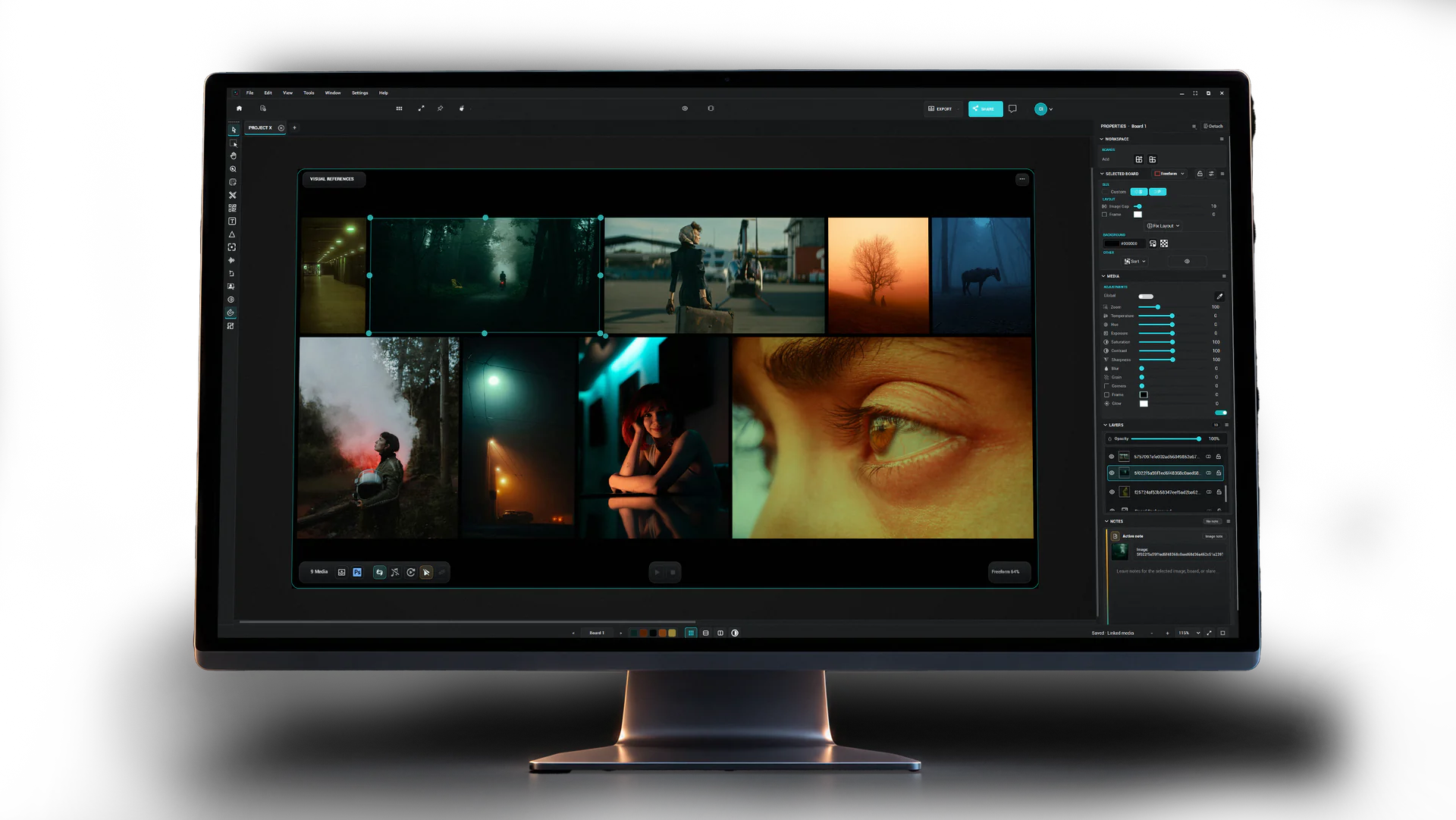Click the expand arrows icon in top toolbar
This screenshot has width=1456, height=820.
tap(421, 108)
